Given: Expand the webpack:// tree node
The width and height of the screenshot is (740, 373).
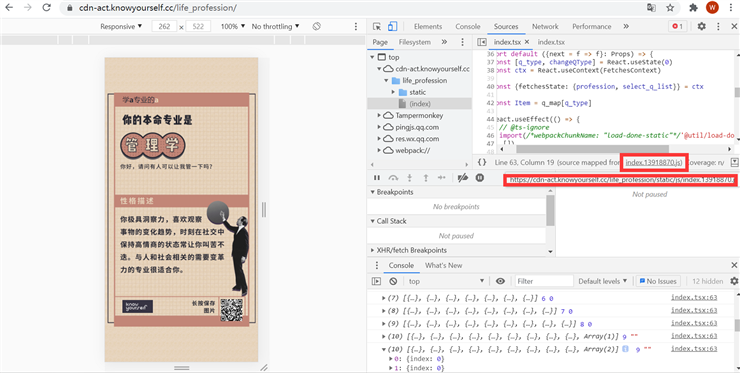Looking at the screenshot, I should coord(379,151).
